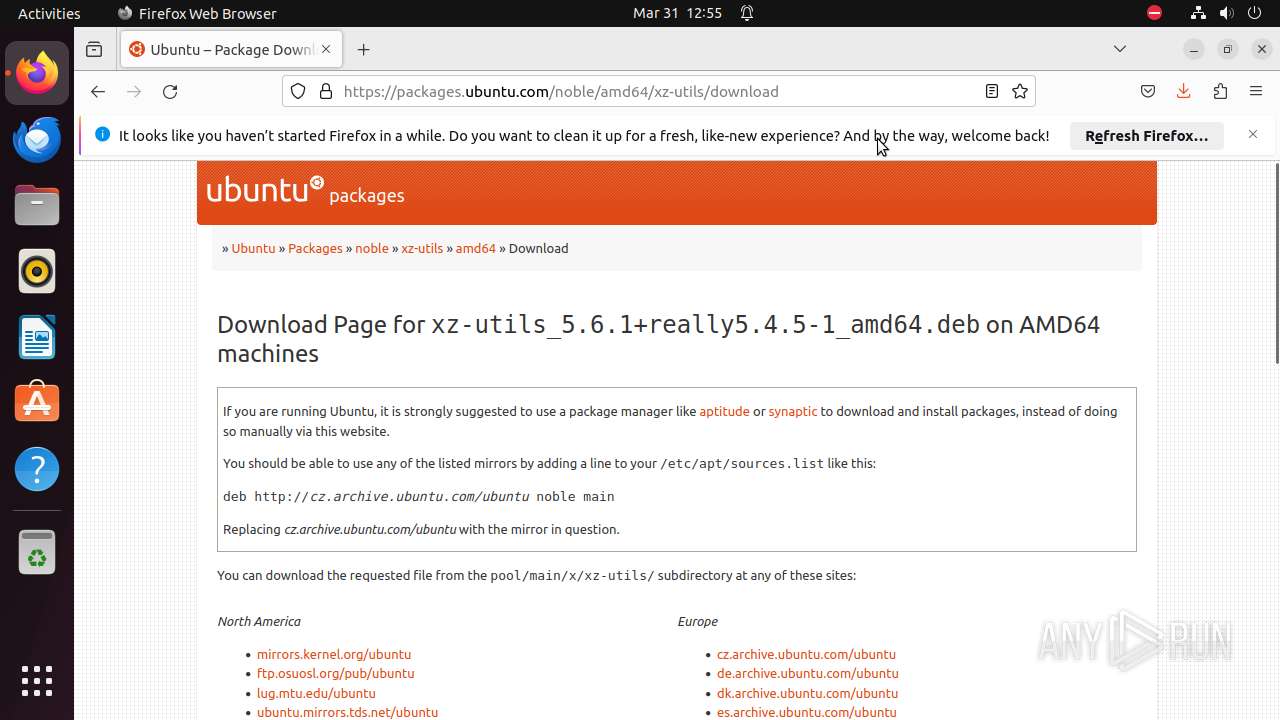Select the Ubuntu Package Download tab
Image resolution: width=1280 pixels, height=720 pixels.
[231, 49]
